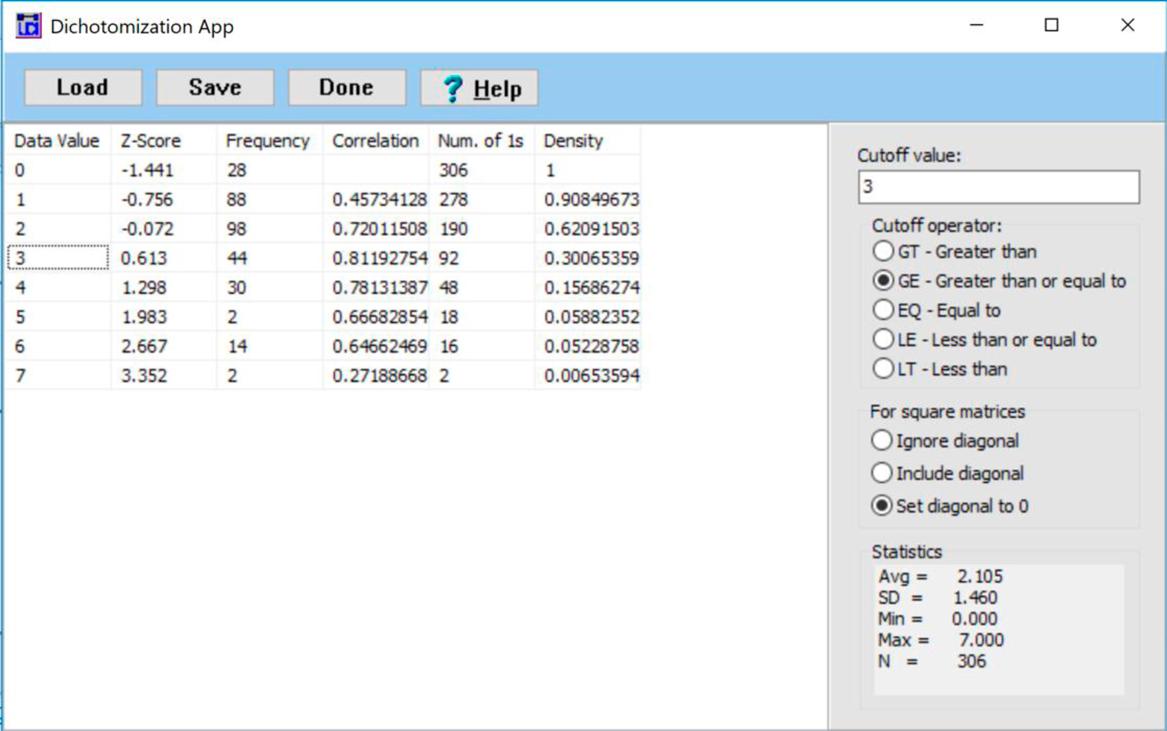The width and height of the screenshot is (1167, 731).
Task: Click the Correlation column header
Action: pyautogui.click(x=375, y=141)
